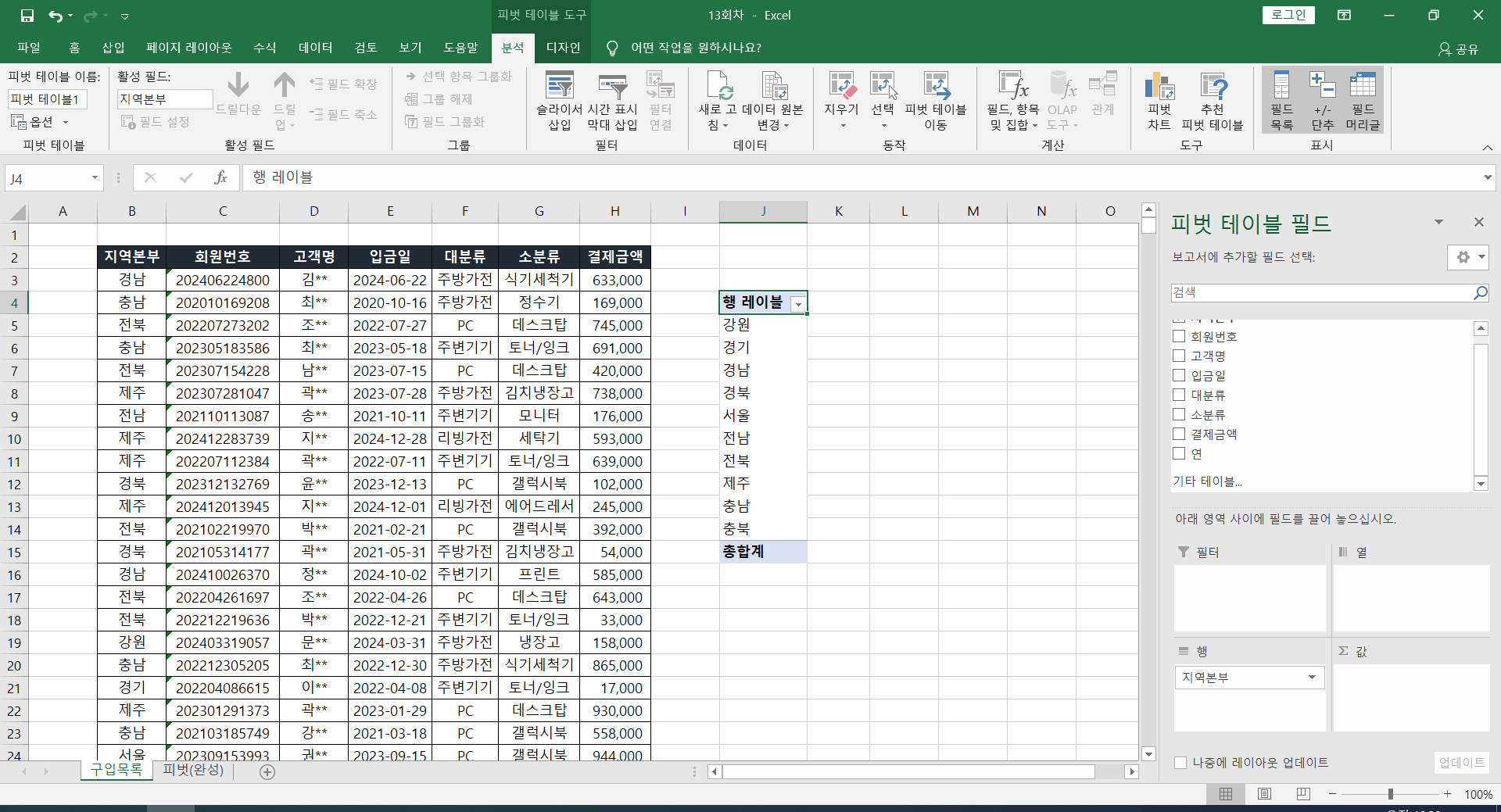Screen dimensions: 1501x812
Task: Expand the 지역본부 row field dropdown
Action: coord(1313,678)
